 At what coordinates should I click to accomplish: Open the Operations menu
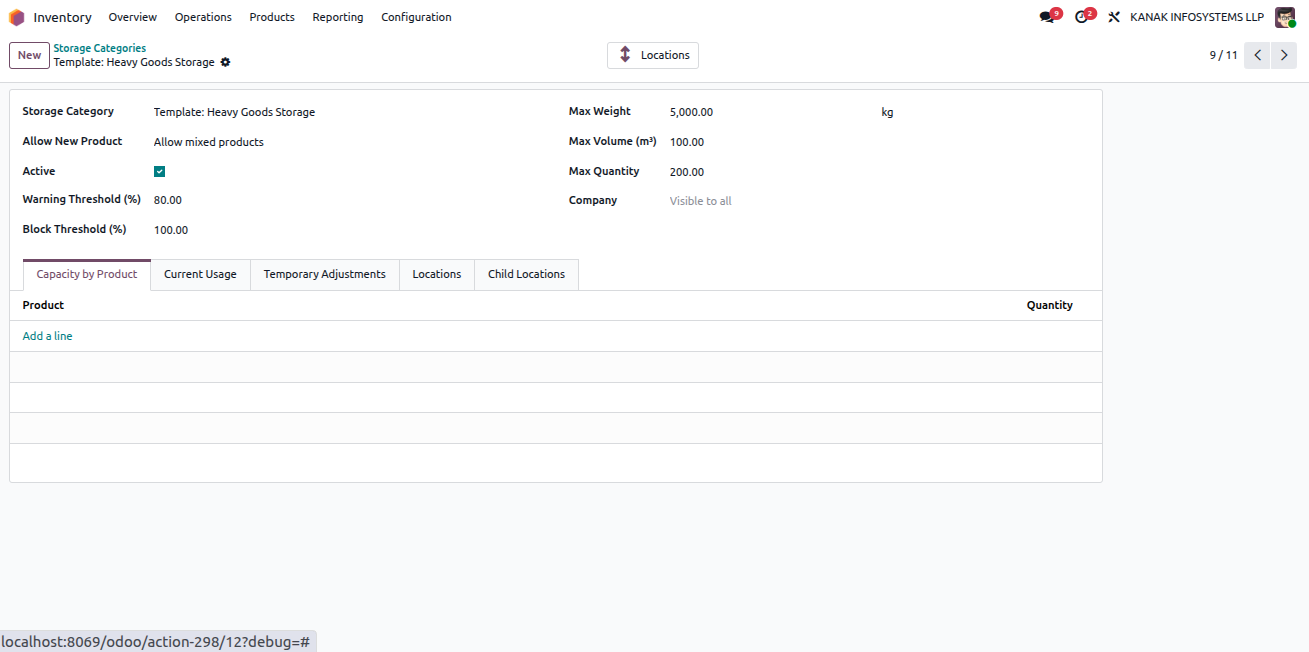(203, 17)
